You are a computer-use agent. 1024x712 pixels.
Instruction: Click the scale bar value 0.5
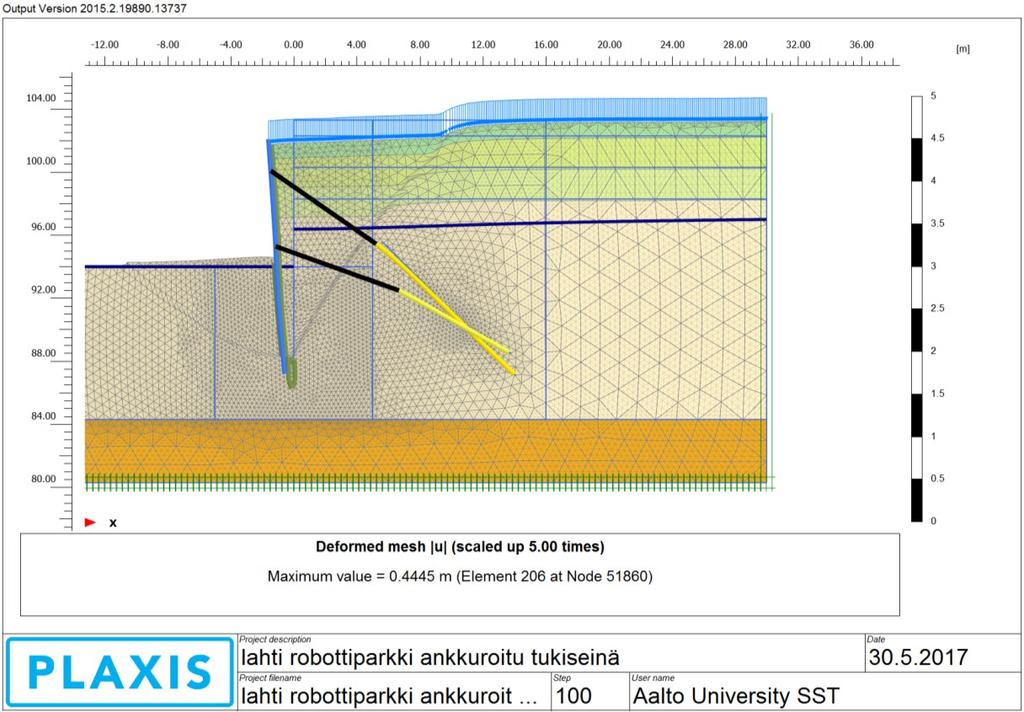coord(937,479)
